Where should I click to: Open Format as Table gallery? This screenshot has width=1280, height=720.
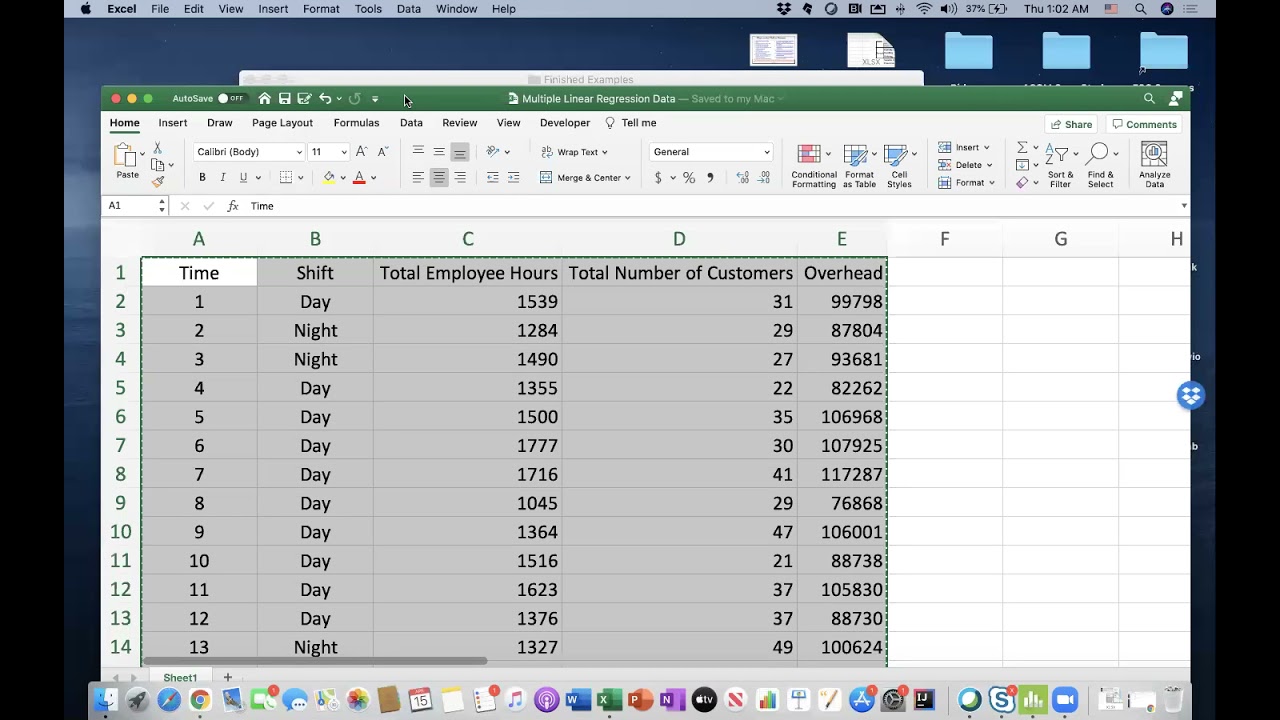859,166
